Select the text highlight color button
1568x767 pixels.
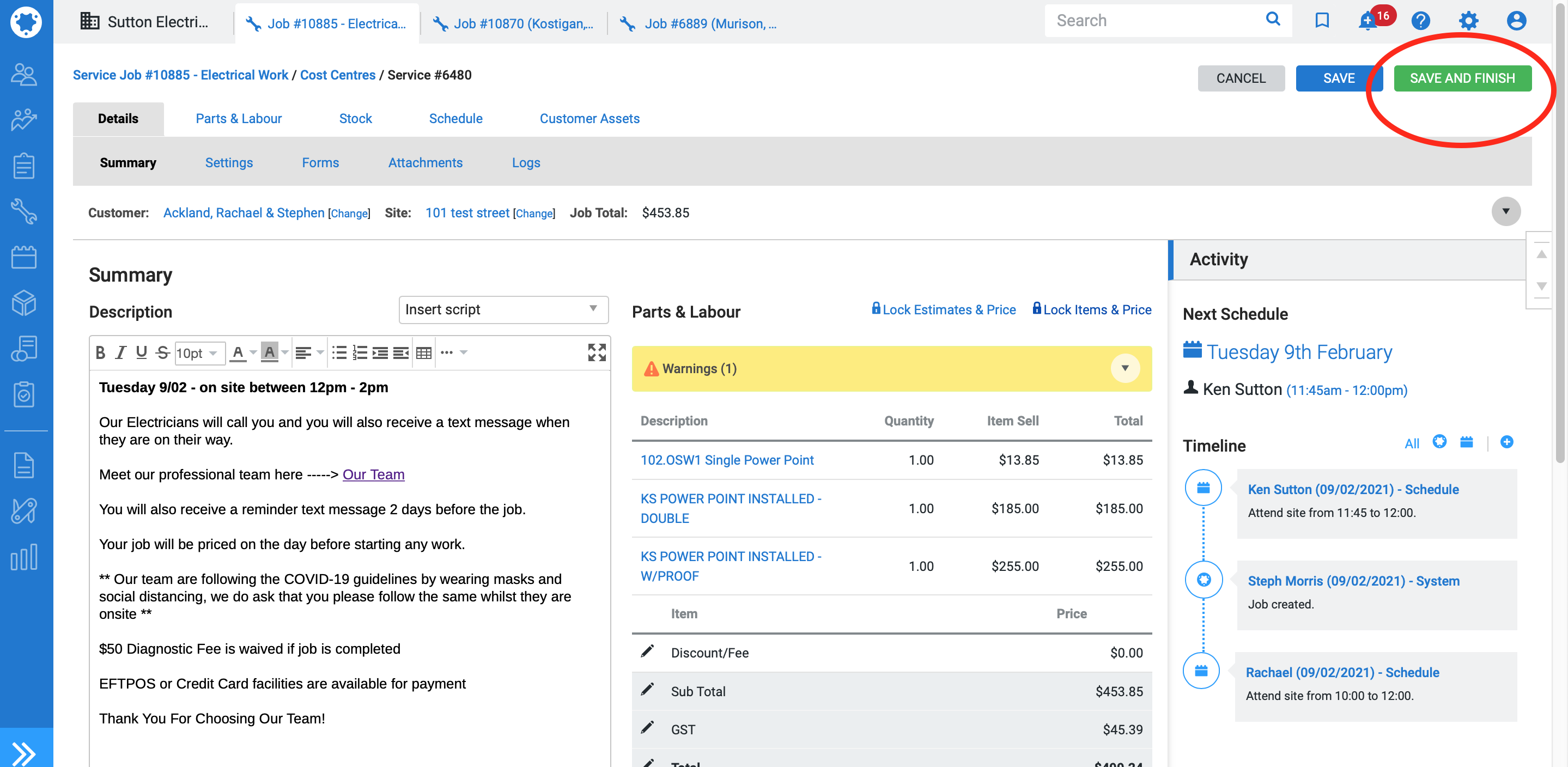click(269, 352)
